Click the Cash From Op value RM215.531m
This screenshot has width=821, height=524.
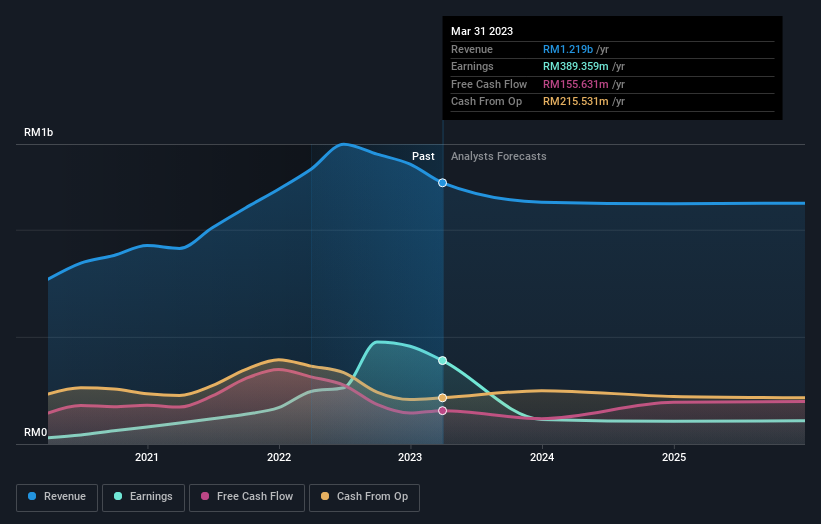[x=576, y=102]
